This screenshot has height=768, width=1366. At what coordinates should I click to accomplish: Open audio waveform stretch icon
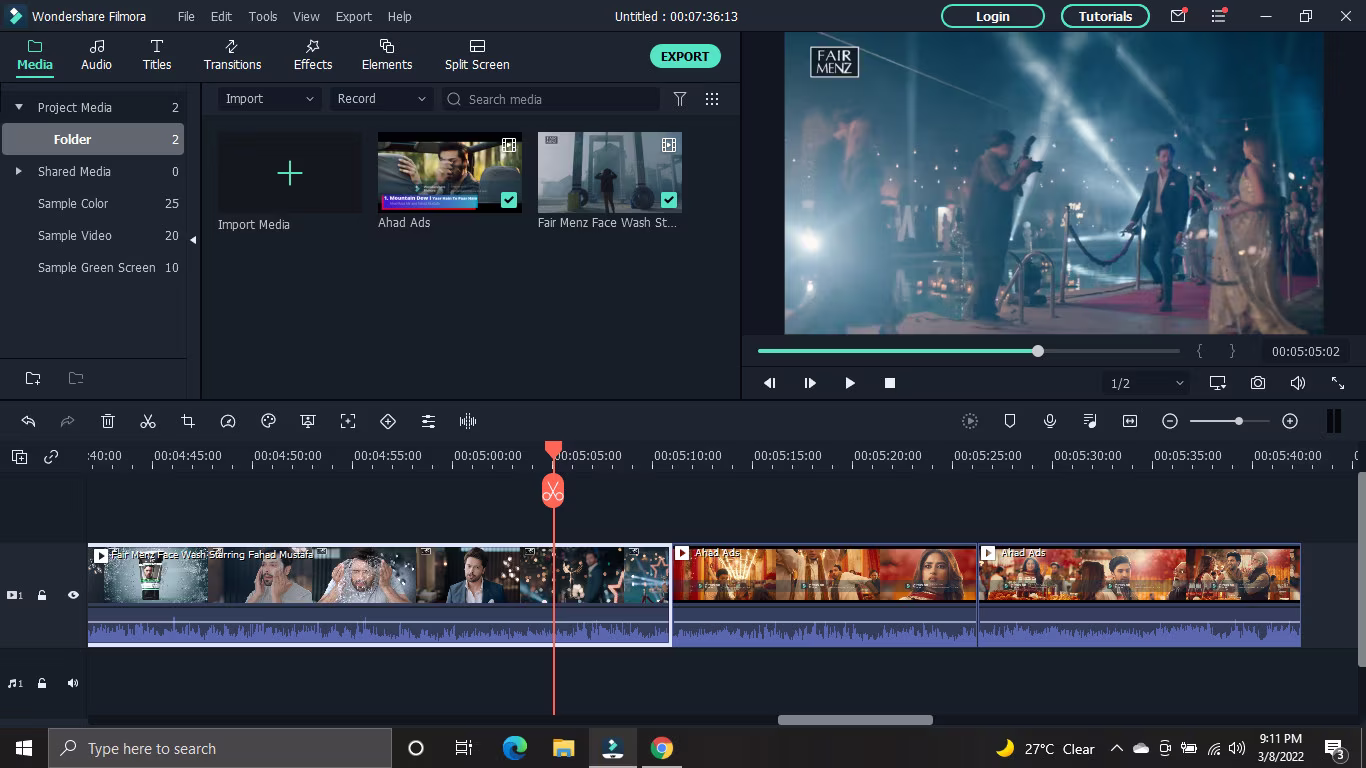pyautogui.click(x=468, y=421)
